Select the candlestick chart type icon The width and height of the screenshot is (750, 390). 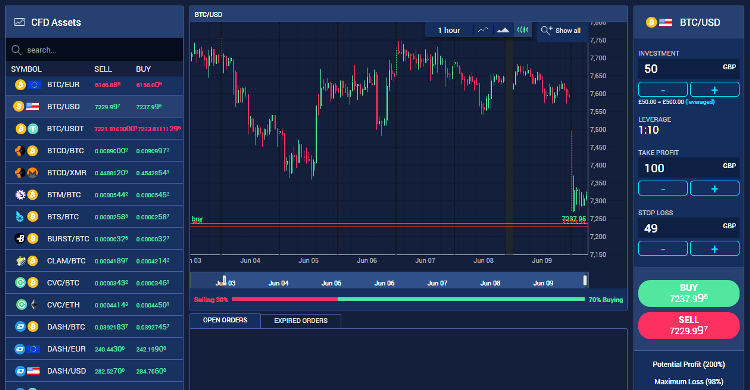(x=522, y=30)
